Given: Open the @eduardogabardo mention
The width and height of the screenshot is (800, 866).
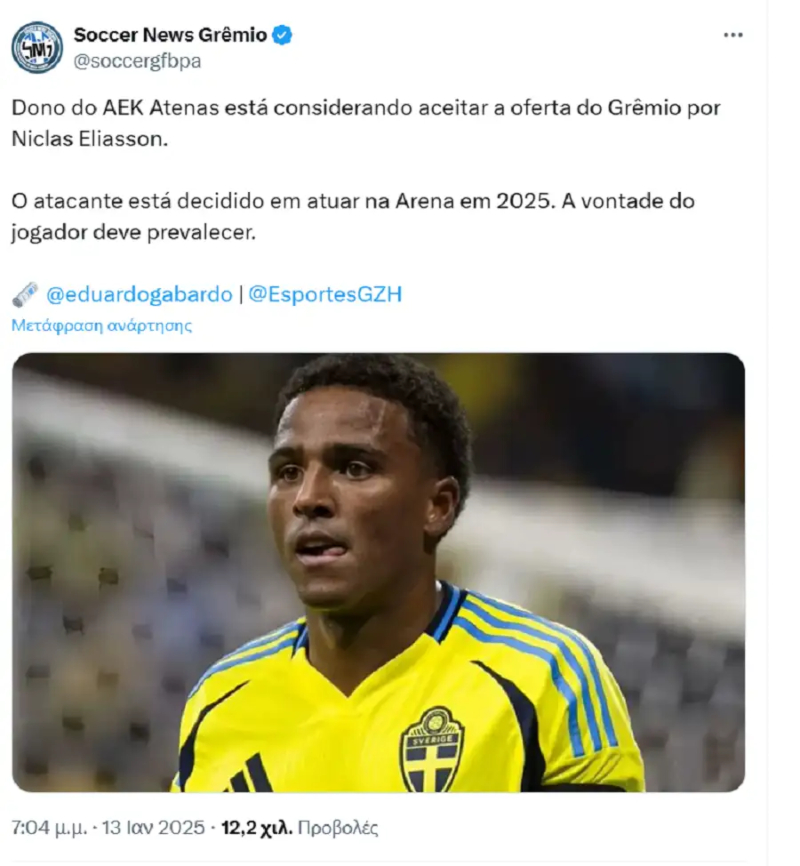Looking at the screenshot, I should 139,294.
